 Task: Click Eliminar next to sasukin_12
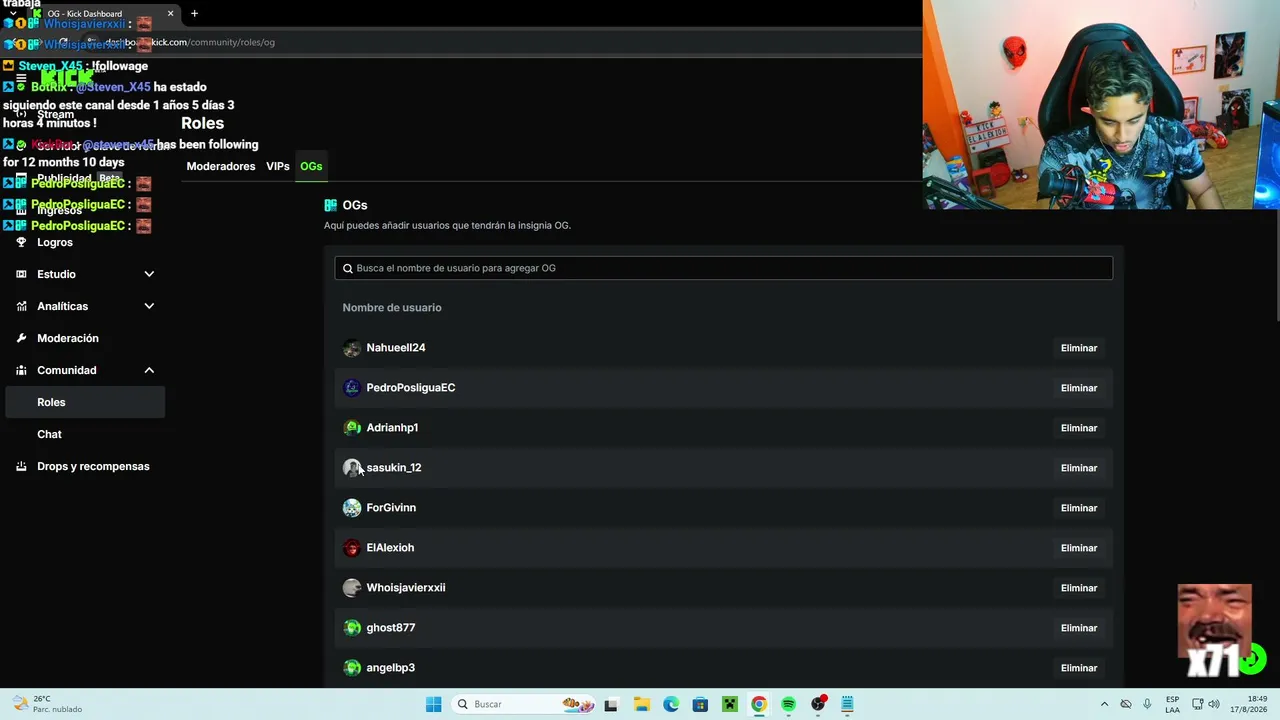point(1079,468)
